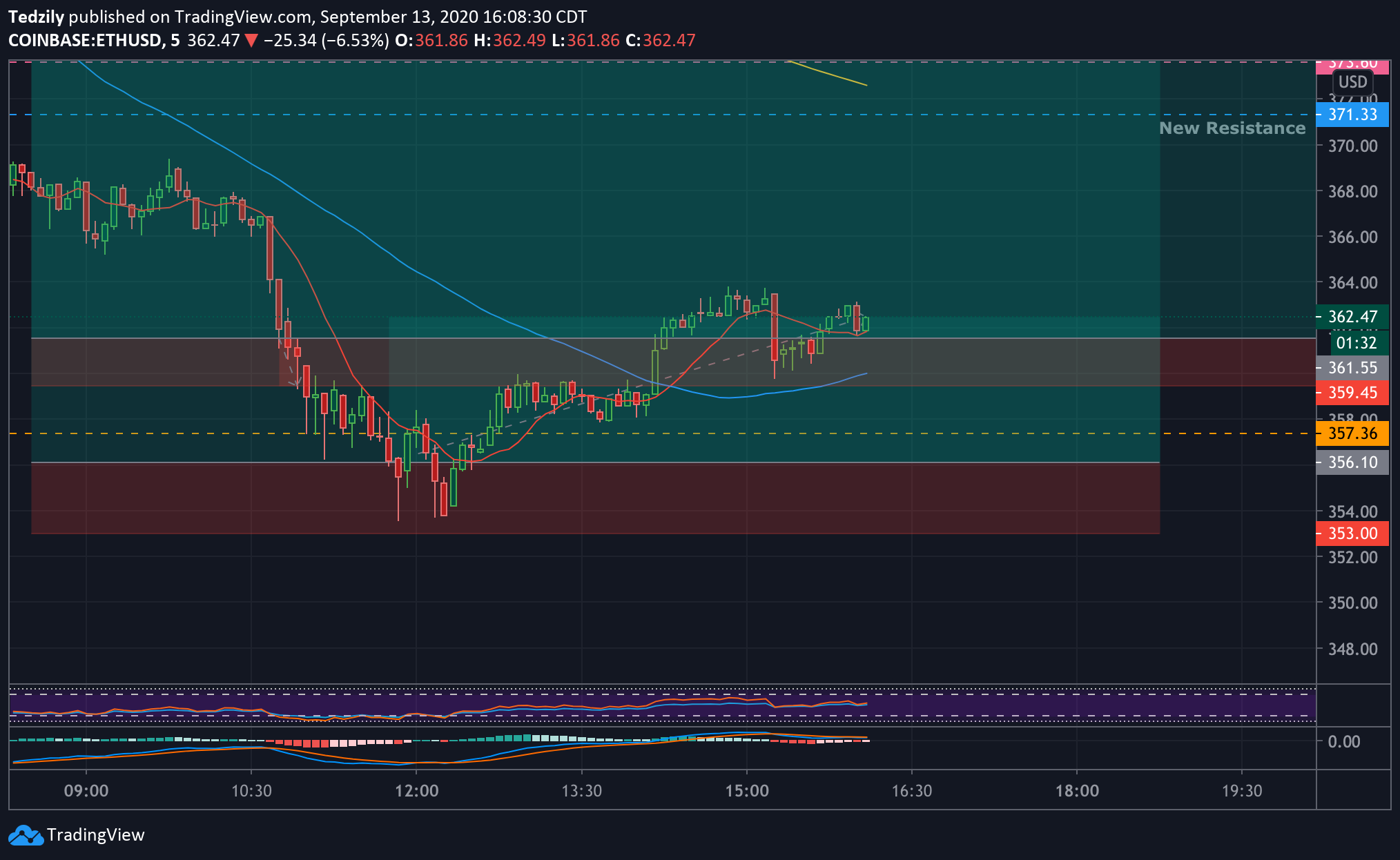Click the 356.10 gray price label
Screen dimensions: 1400x860
click(1352, 462)
